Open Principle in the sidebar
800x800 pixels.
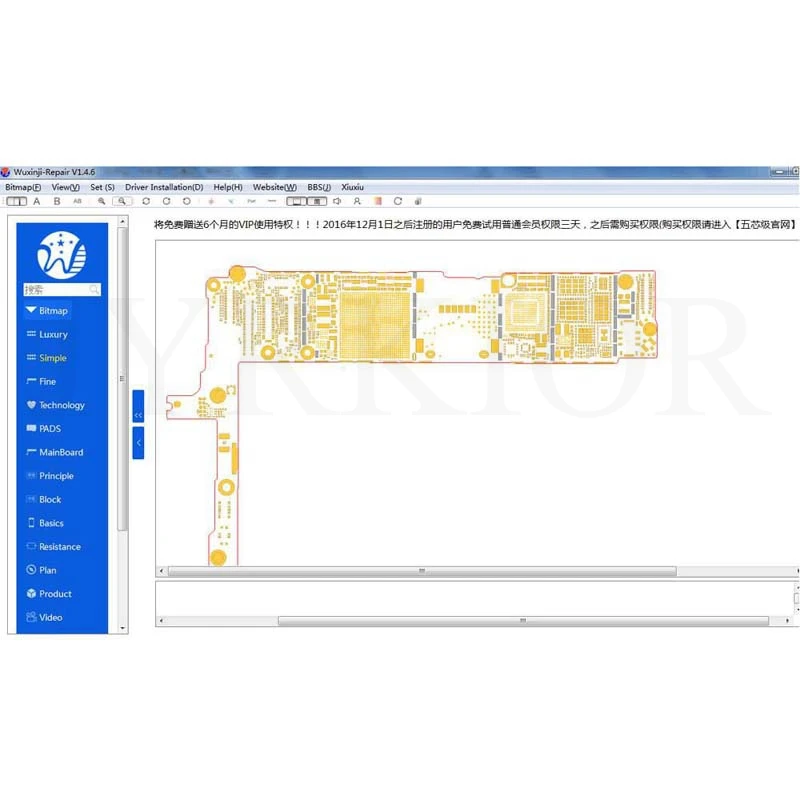tap(50, 476)
